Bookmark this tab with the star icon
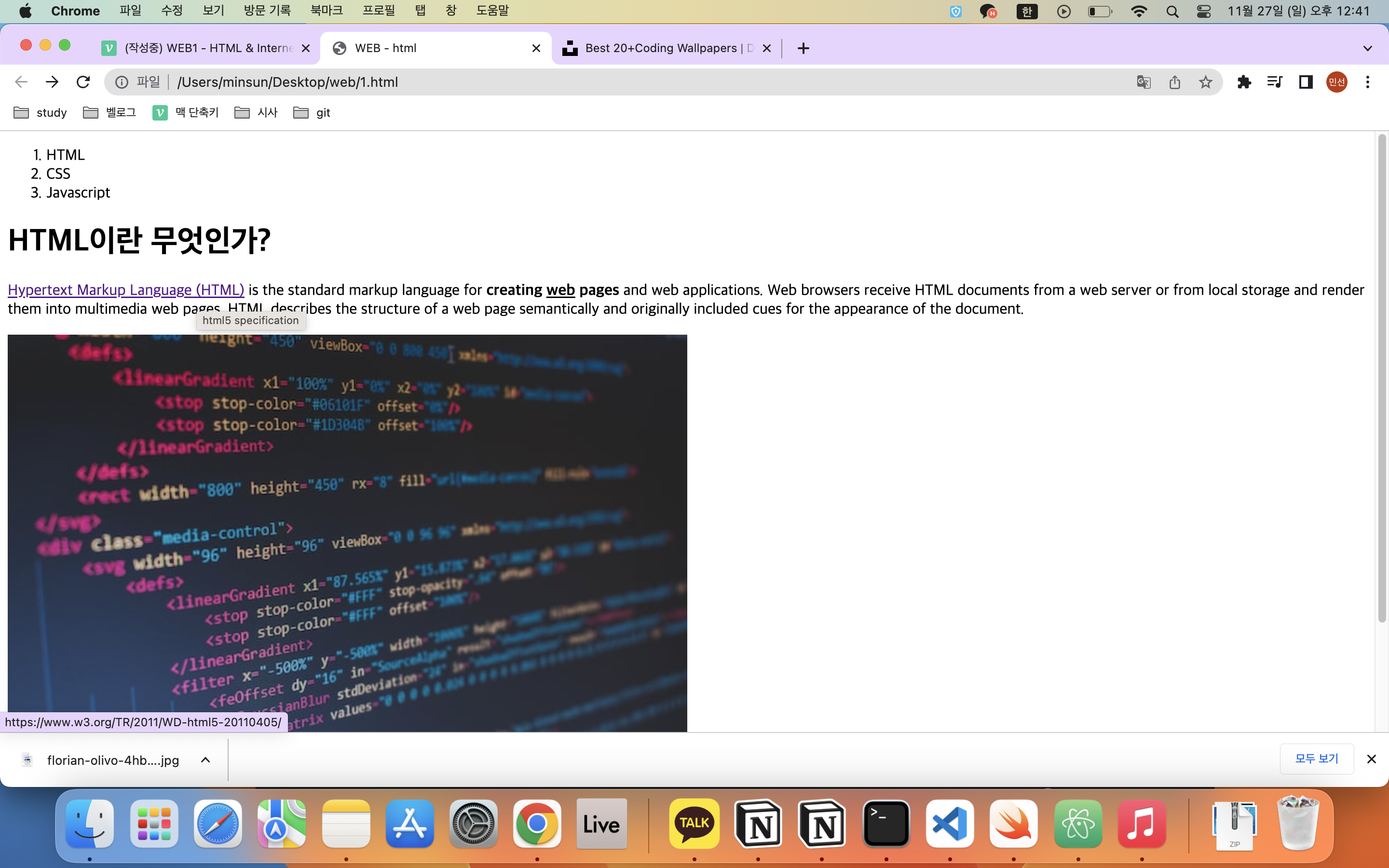 coord(1205,82)
